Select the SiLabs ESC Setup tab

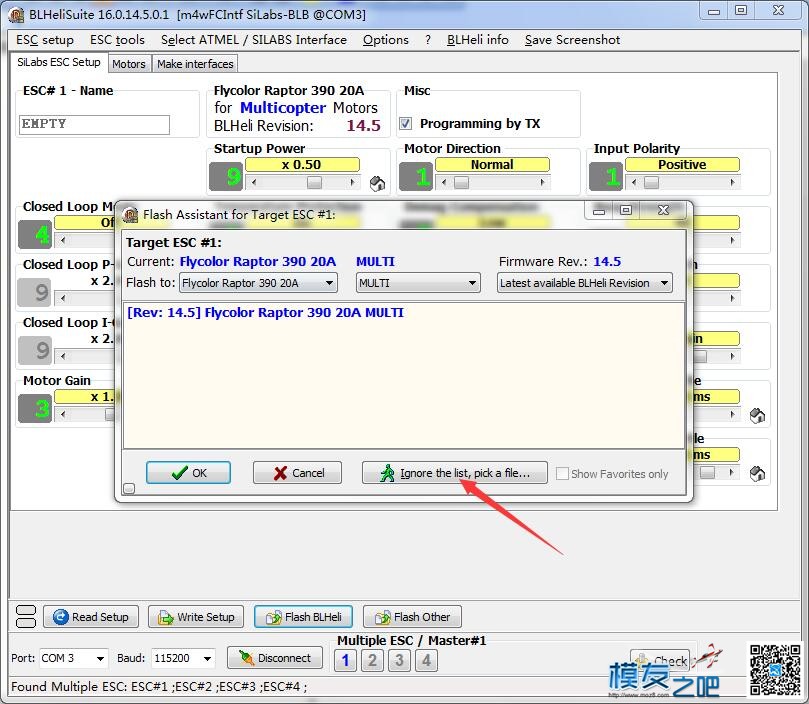[x=59, y=62]
